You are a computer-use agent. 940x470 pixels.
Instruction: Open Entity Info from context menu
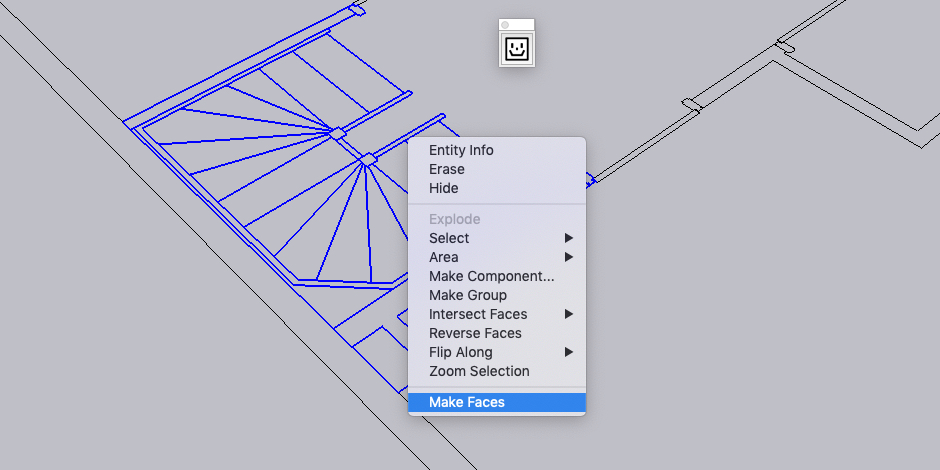[x=496, y=150]
